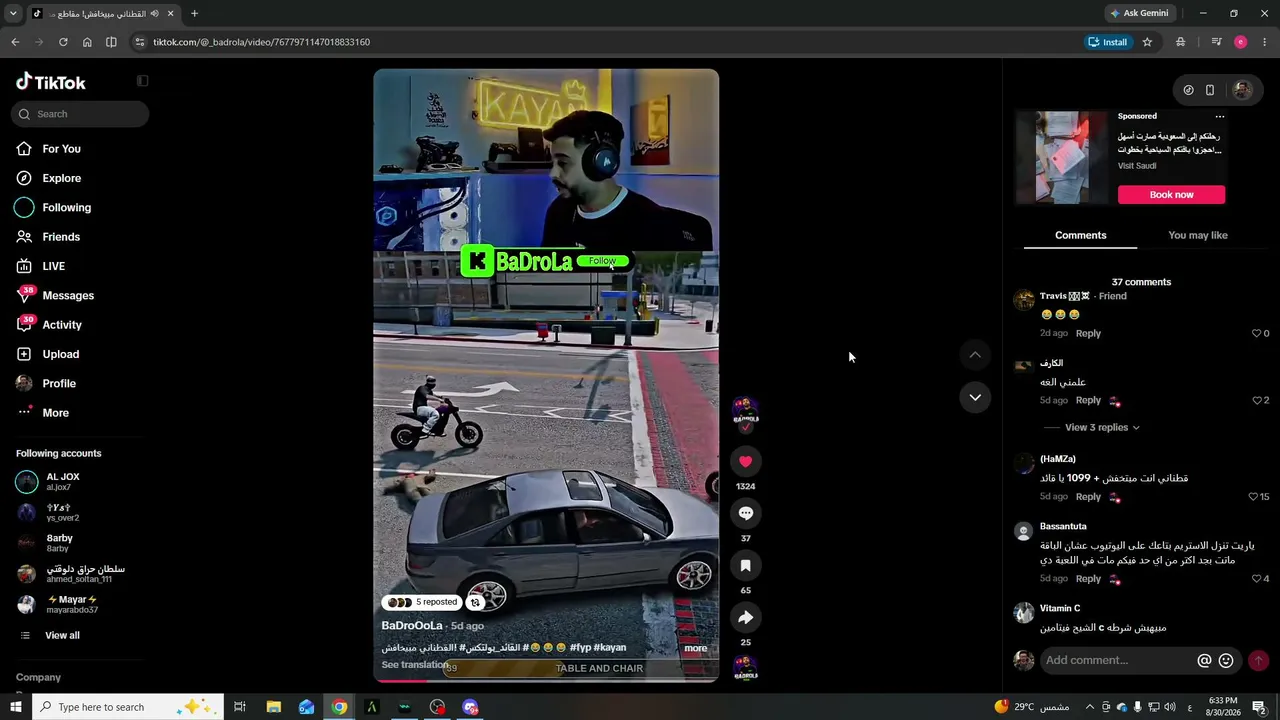Screen dimensions: 1280x720
Task: Open video comments via speech bubble icon
Action: point(745,513)
